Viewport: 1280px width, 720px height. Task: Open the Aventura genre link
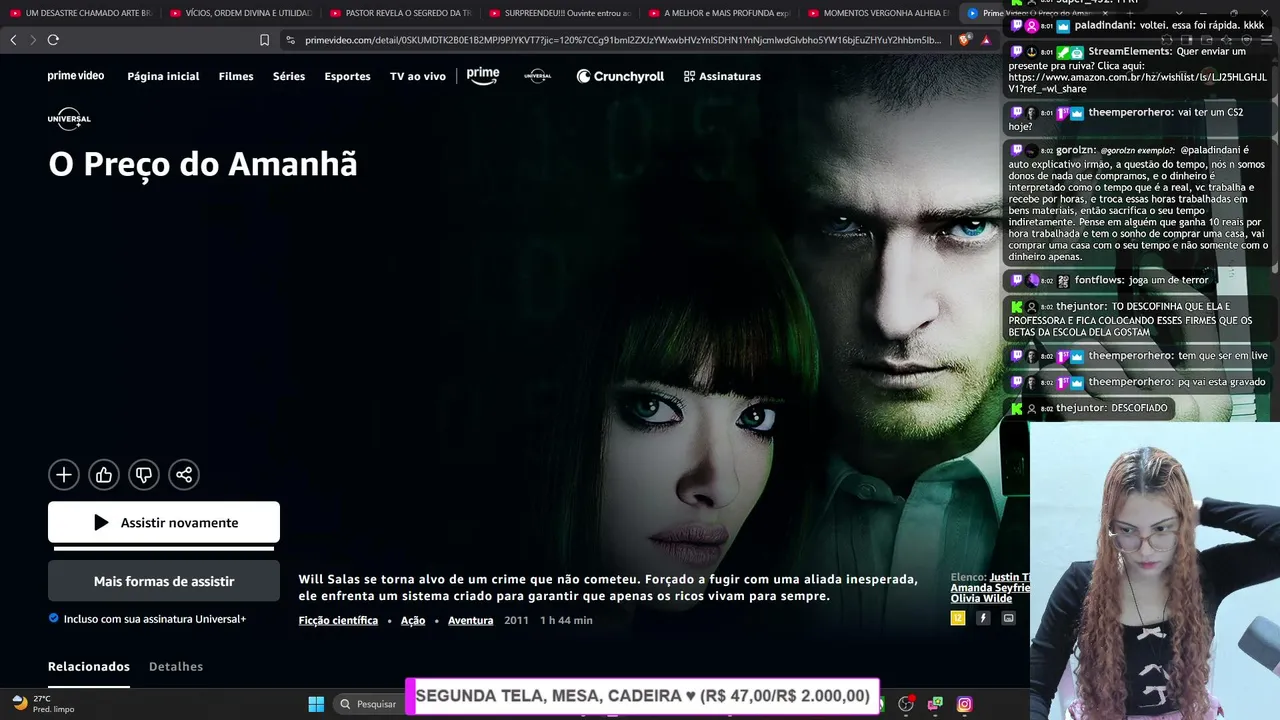point(470,620)
